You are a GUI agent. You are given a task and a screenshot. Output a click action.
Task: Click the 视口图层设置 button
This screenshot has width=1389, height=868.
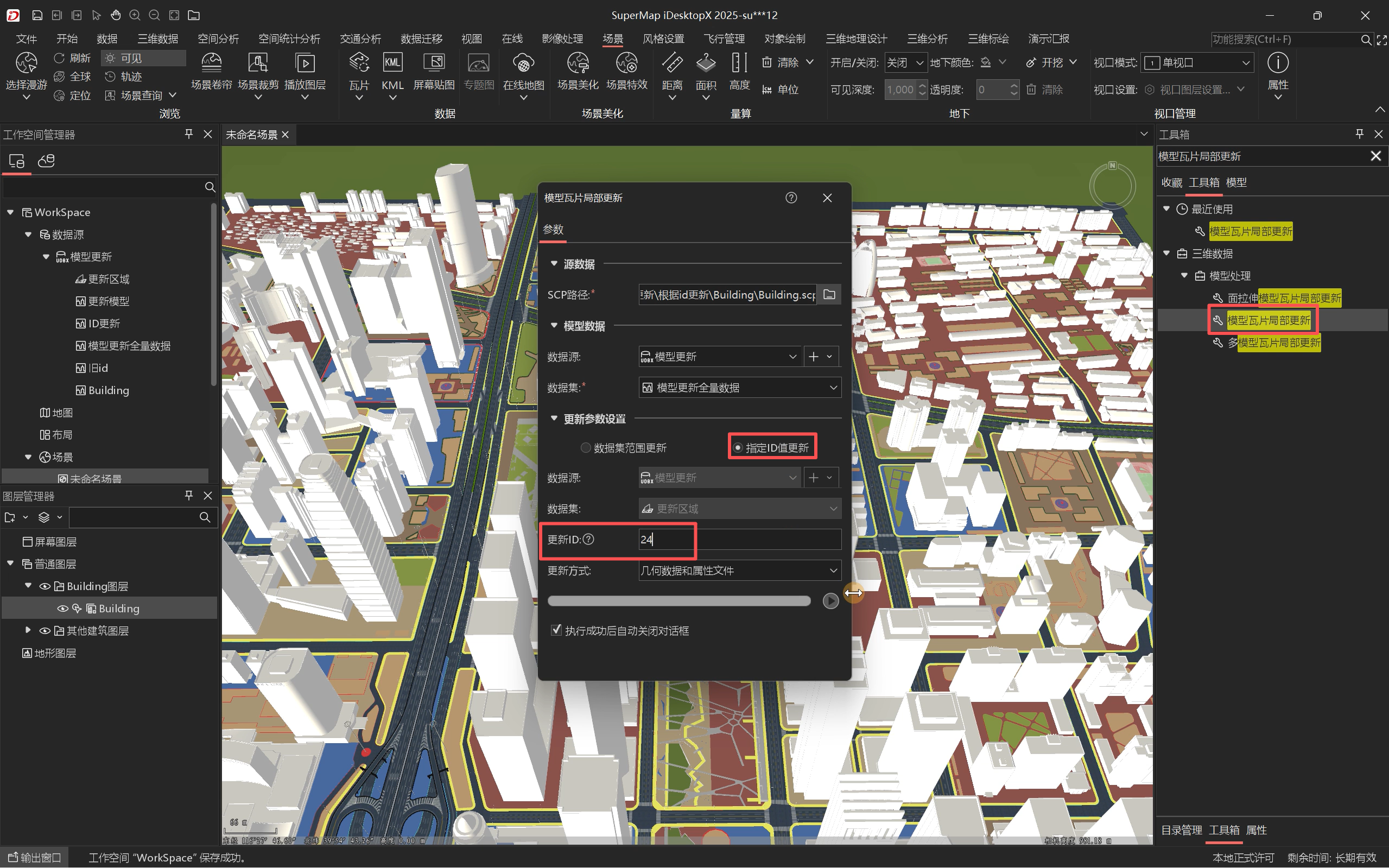tap(1193, 90)
